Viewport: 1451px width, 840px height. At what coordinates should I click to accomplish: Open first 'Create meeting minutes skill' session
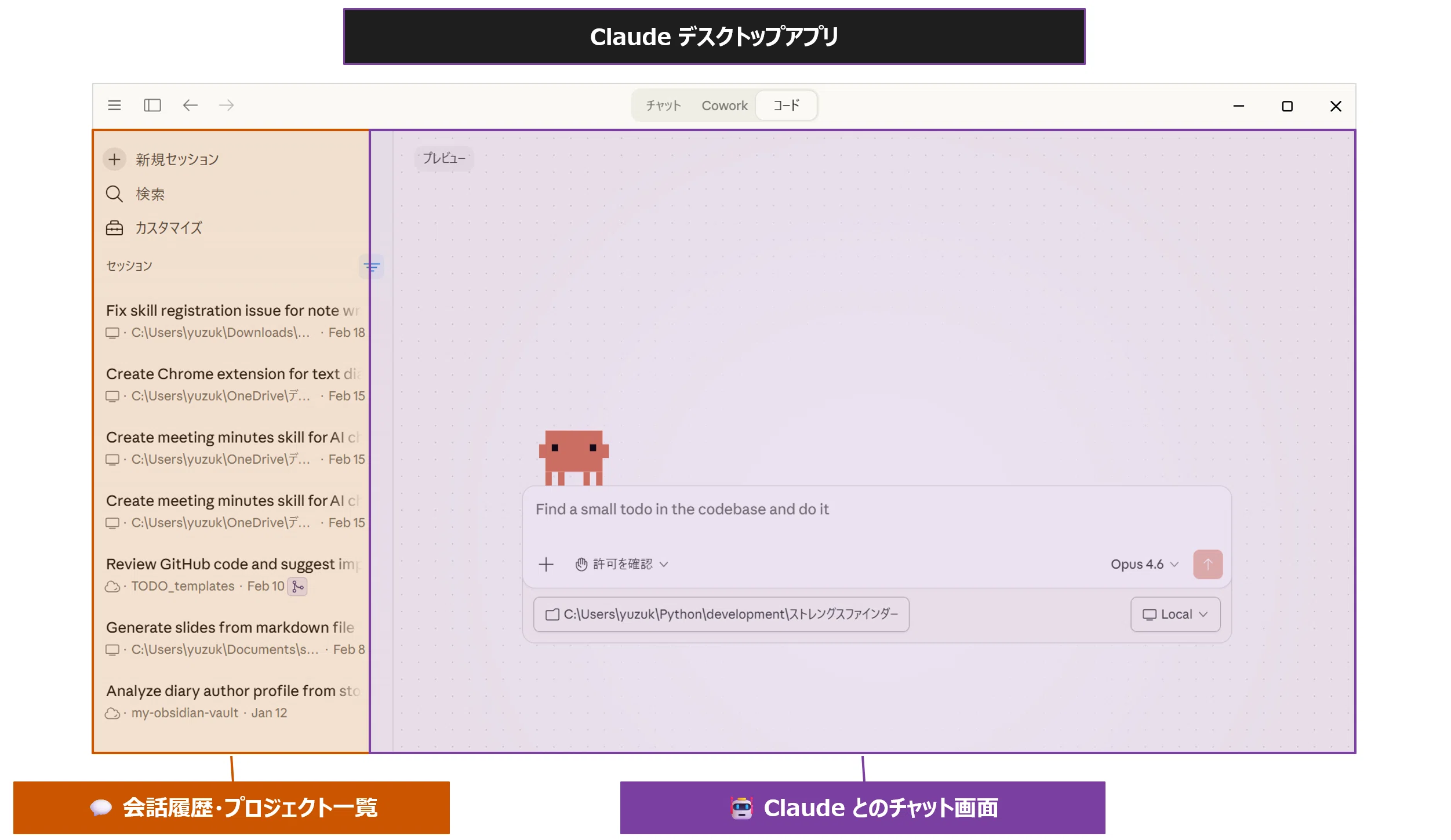coord(235,447)
